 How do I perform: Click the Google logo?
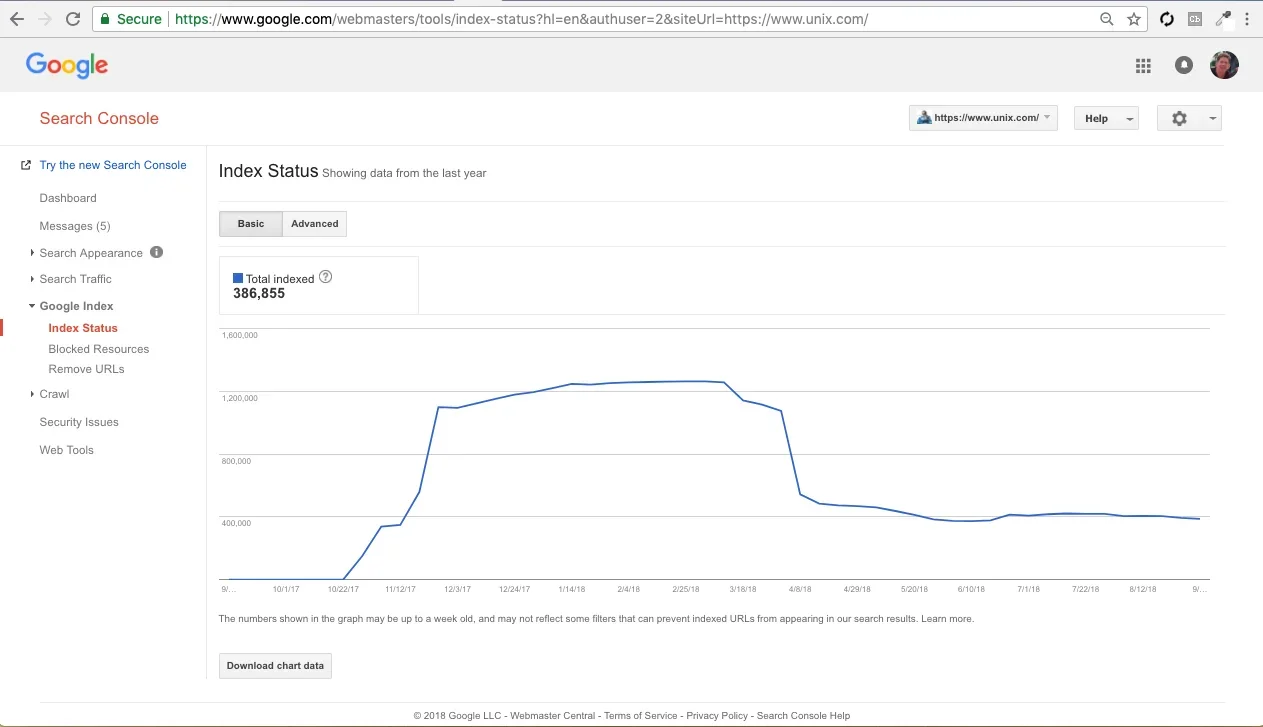click(67, 65)
